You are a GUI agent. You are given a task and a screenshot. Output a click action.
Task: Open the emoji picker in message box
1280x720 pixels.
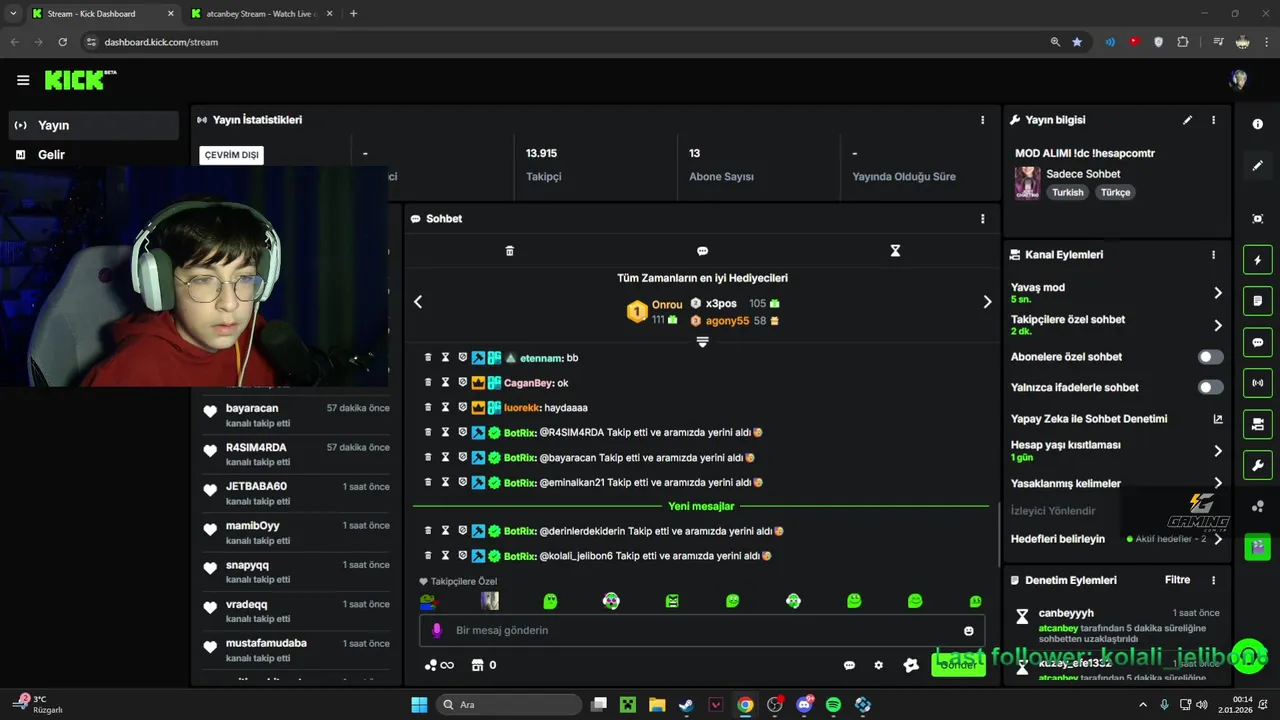coord(968,631)
